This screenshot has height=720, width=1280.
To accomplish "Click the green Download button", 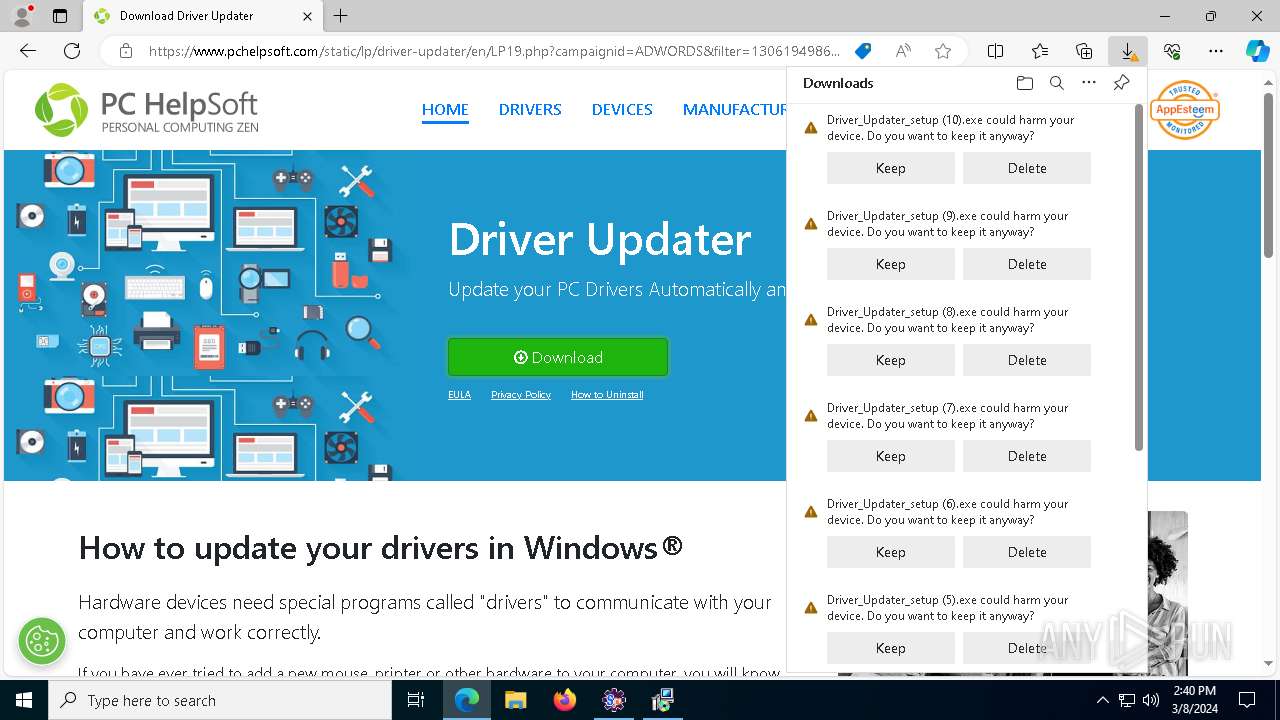I will (558, 357).
